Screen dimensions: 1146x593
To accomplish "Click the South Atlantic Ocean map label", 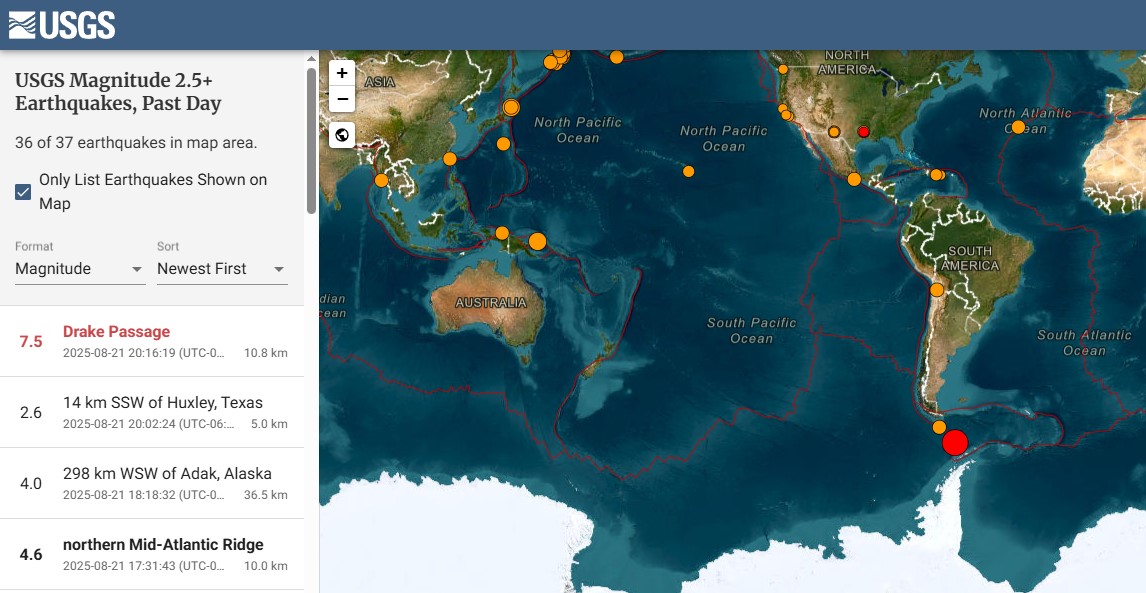I will point(1084,343).
